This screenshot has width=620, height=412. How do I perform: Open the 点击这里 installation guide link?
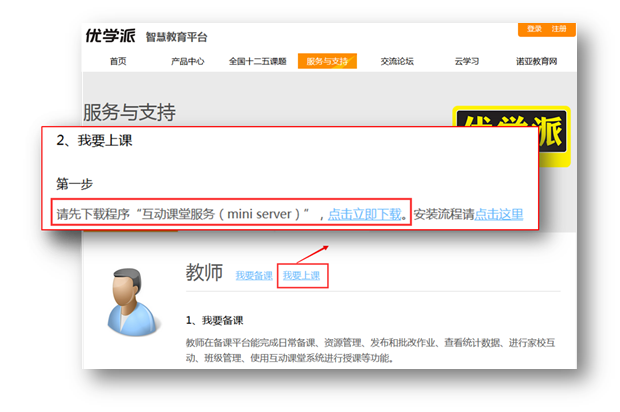coord(498,213)
